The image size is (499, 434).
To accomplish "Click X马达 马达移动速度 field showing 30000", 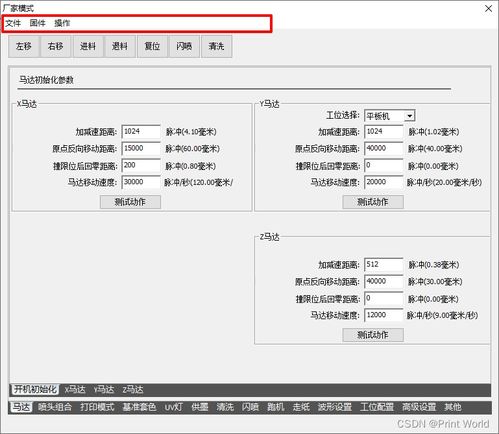I will coord(141,182).
